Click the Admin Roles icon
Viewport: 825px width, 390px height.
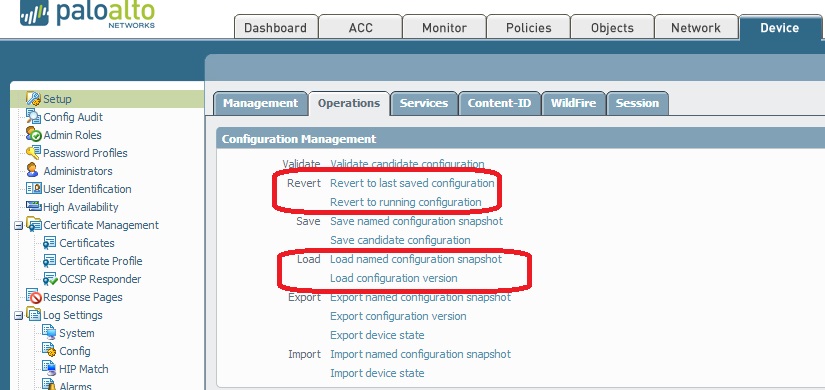(34, 134)
